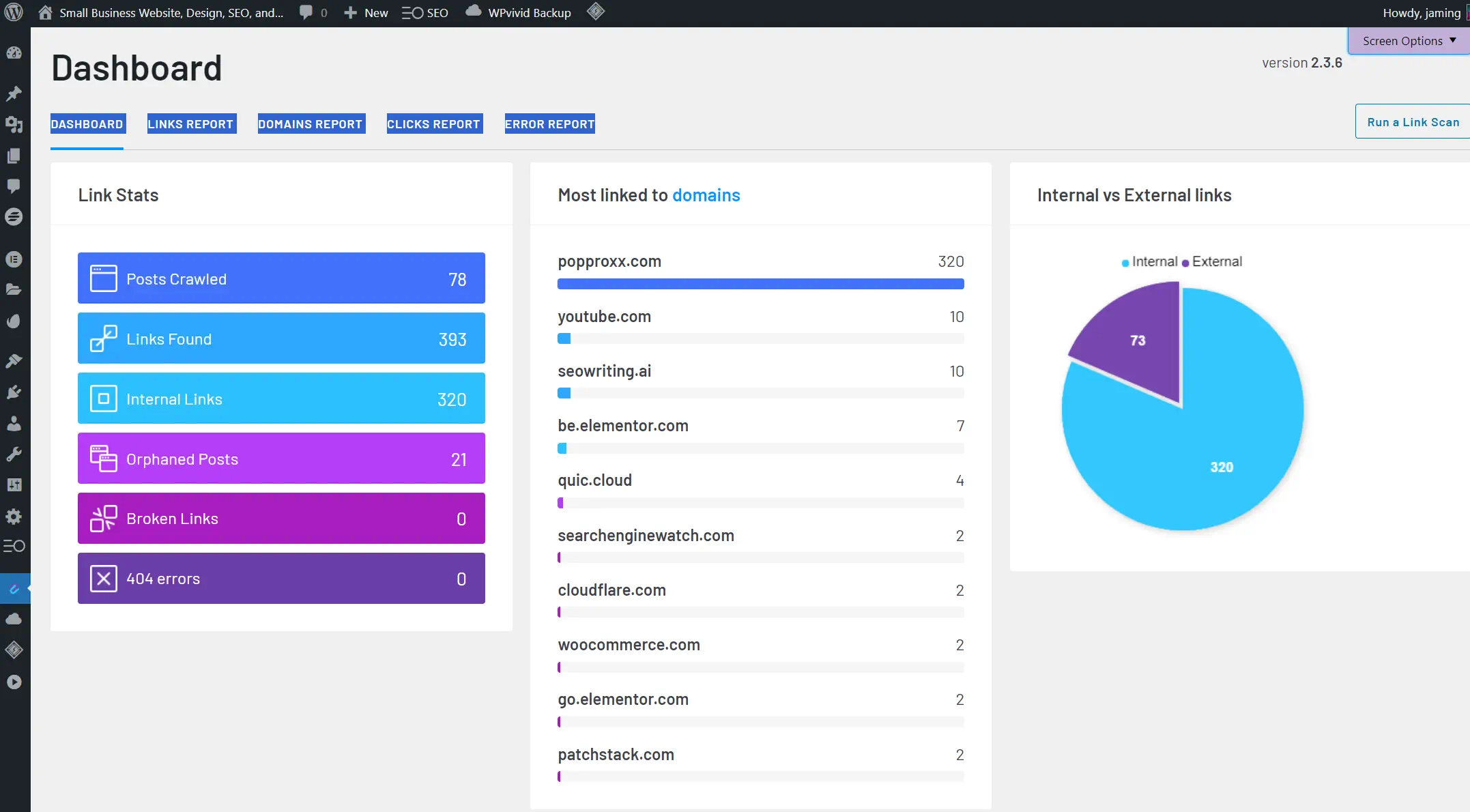Open Media via the sidebar icon
The image size is (1470, 812).
[x=14, y=125]
